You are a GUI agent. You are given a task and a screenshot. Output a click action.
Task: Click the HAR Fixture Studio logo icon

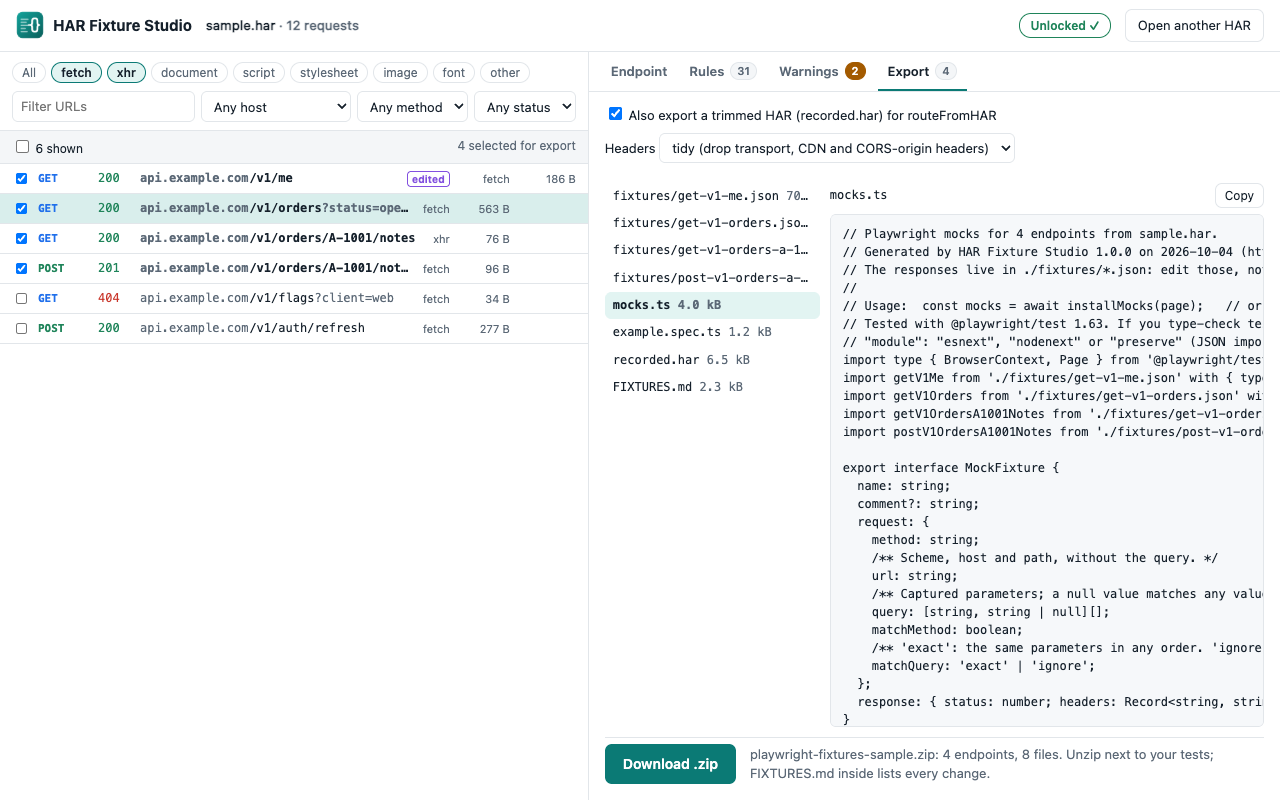point(30,25)
